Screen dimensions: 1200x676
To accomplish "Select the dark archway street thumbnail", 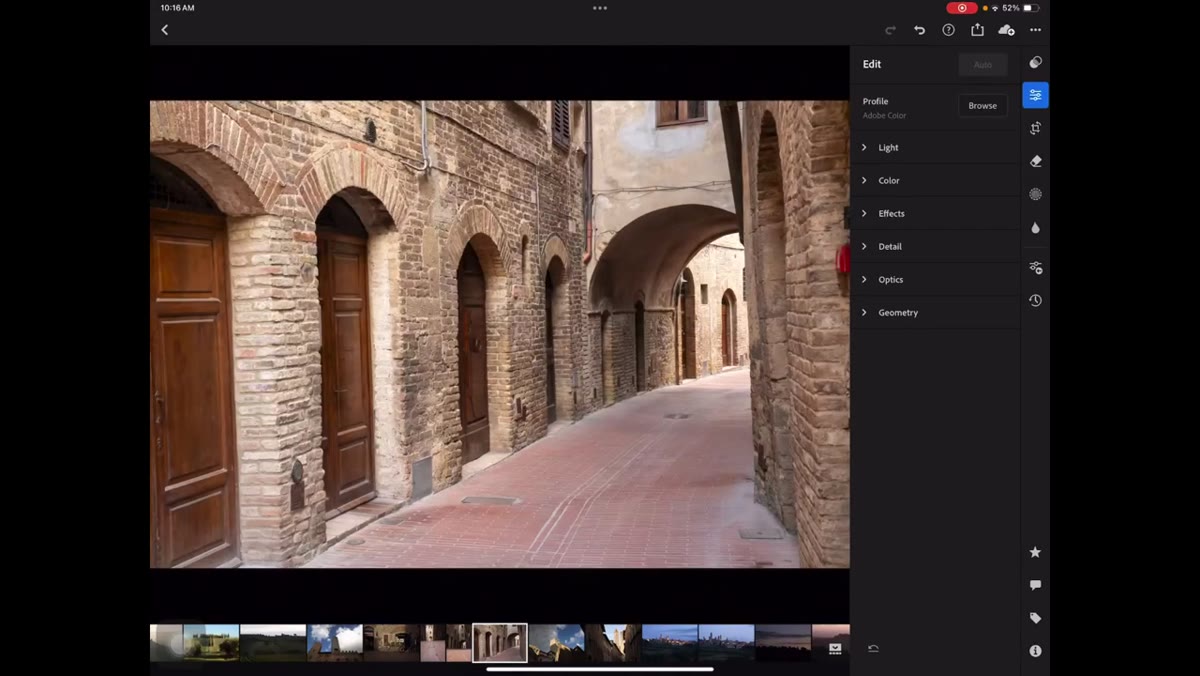I will click(391, 643).
